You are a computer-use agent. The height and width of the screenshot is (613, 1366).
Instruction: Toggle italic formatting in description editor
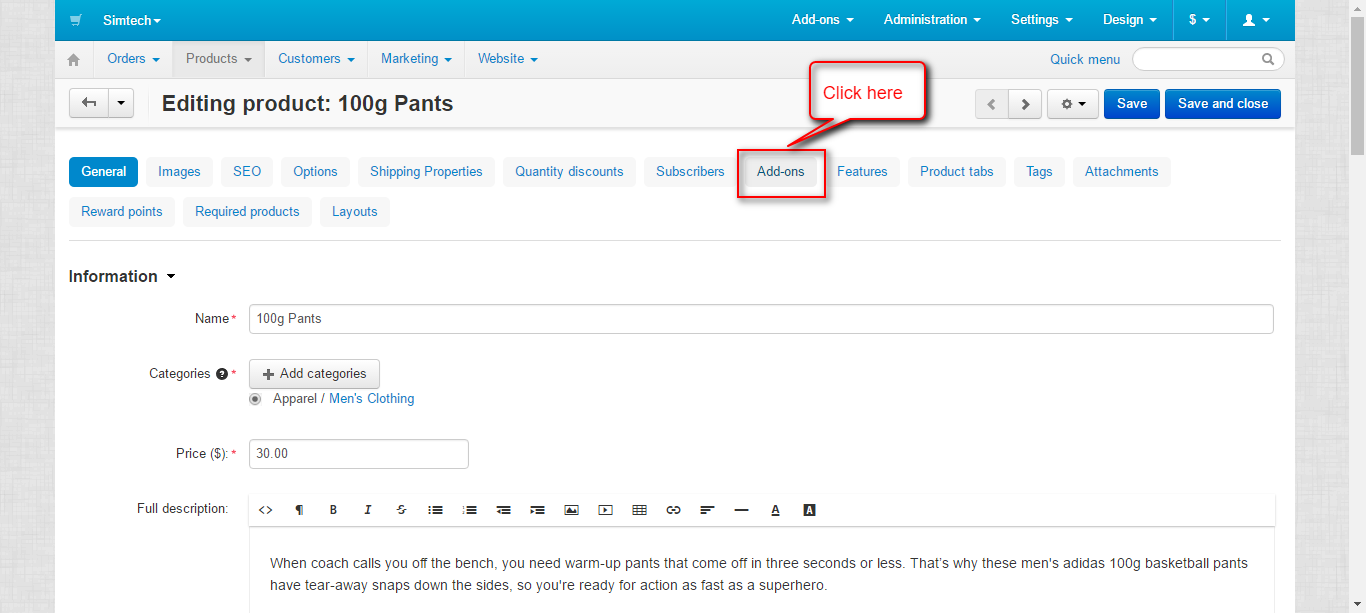tap(367, 510)
